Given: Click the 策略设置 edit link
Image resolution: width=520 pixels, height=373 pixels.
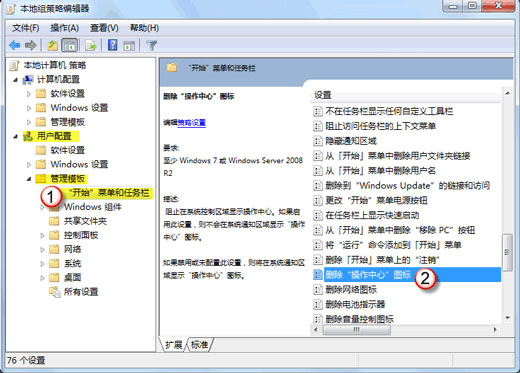Looking at the screenshot, I should 191,123.
